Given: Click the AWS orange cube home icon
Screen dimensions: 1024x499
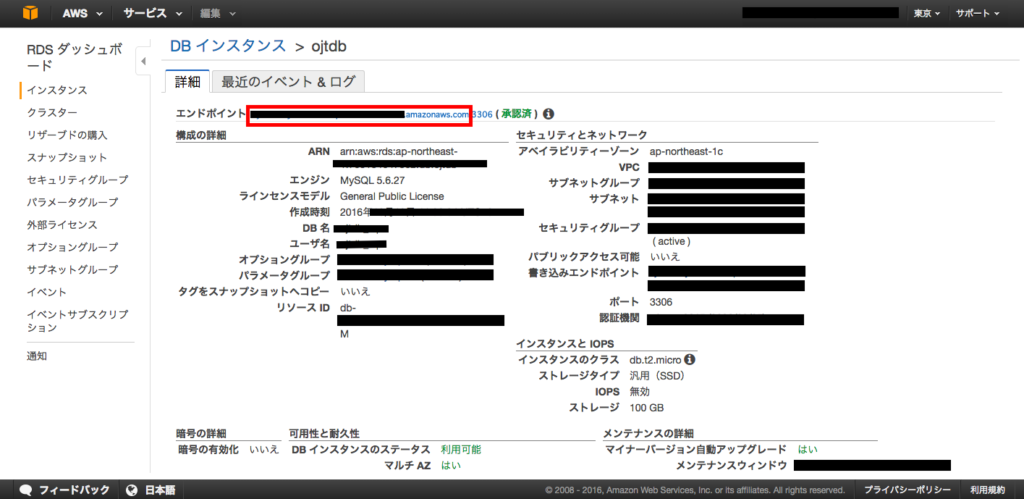Looking at the screenshot, I should click(30, 13).
